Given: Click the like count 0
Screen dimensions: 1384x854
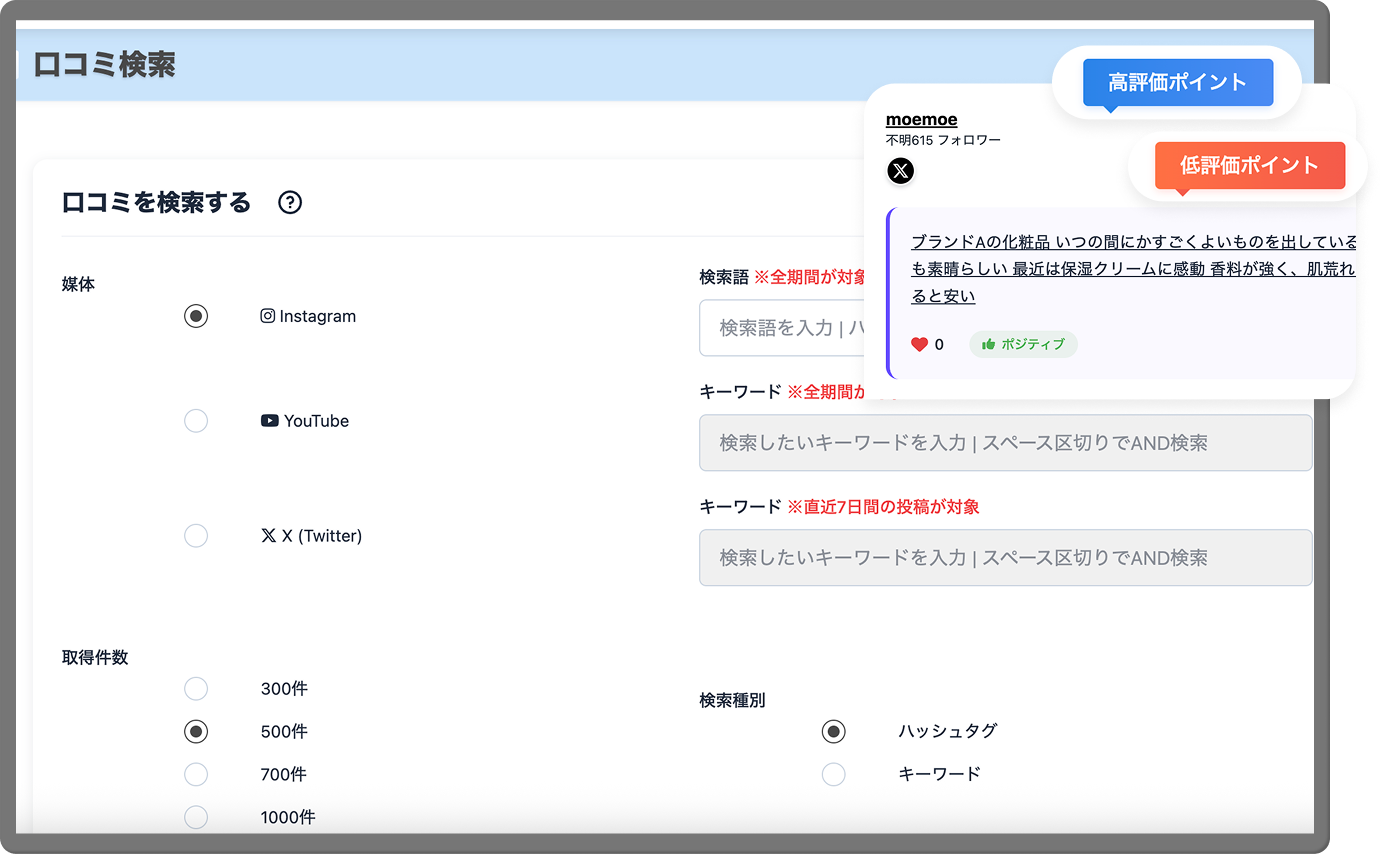Looking at the screenshot, I should [x=939, y=344].
